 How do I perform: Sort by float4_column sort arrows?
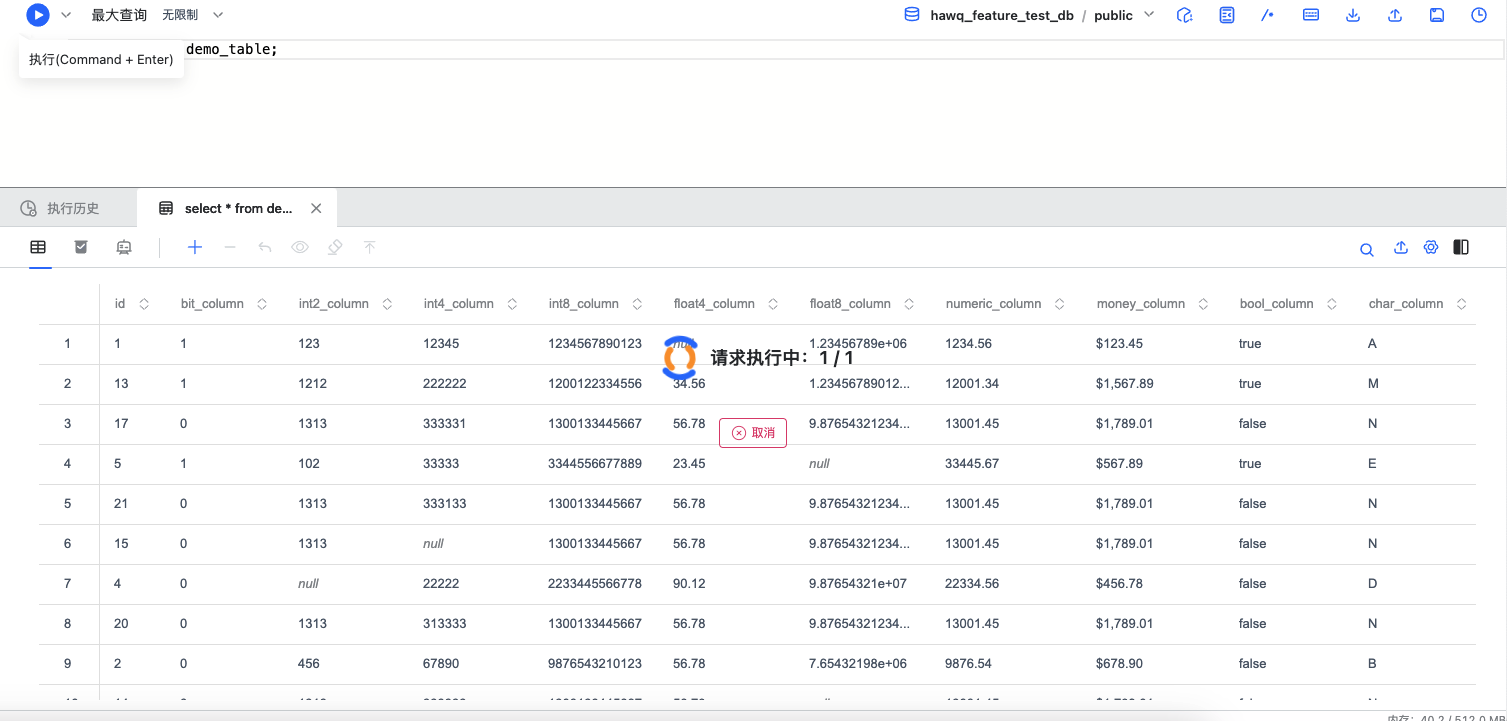pos(773,304)
